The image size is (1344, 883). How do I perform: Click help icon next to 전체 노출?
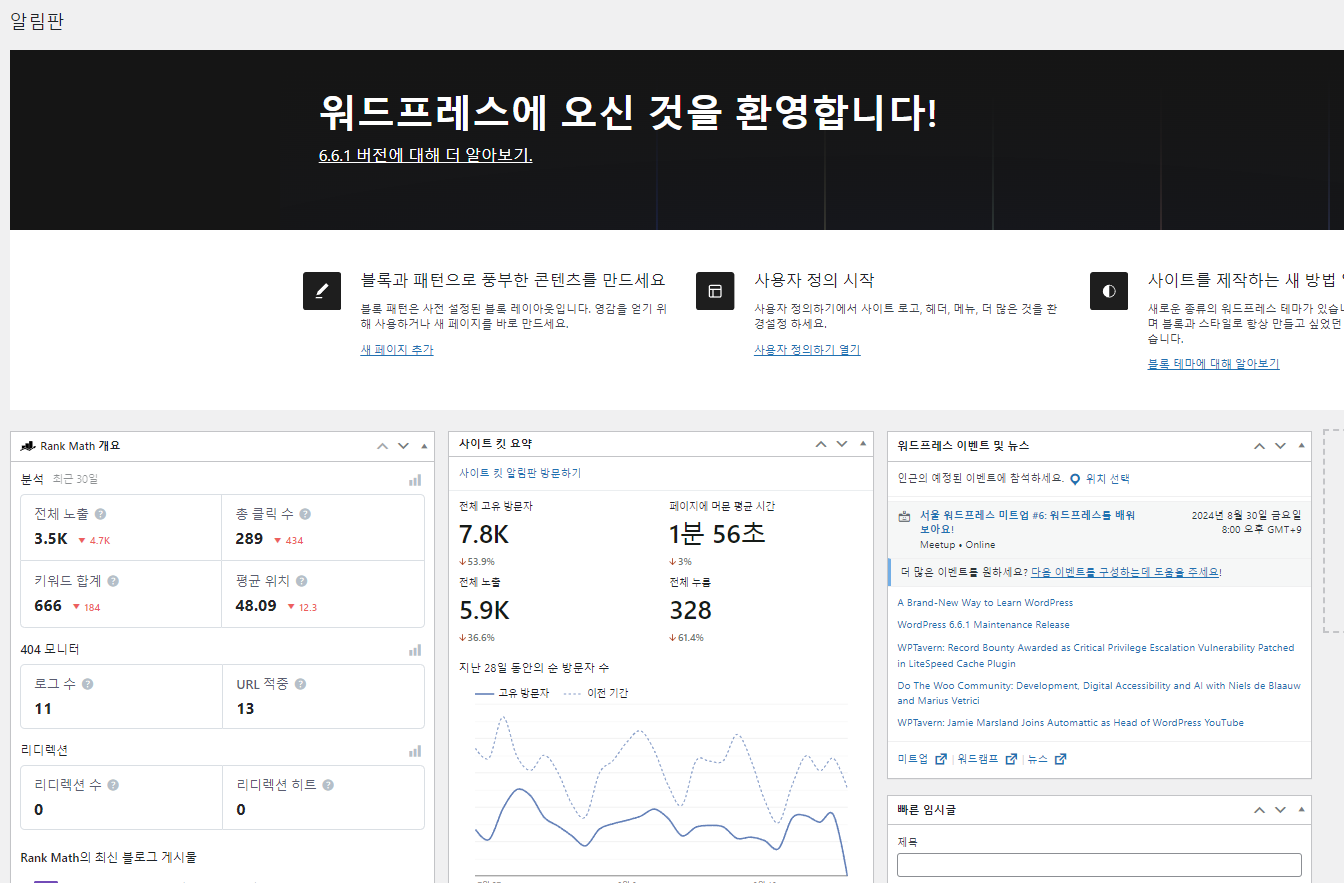100,514
